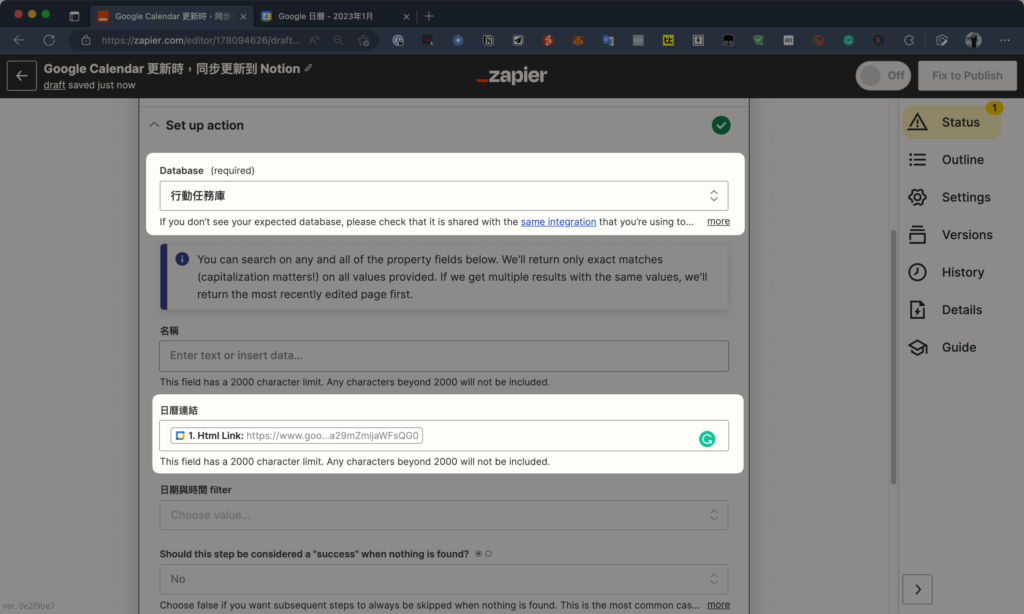Close the Google Calendar 更新時 browser tab
Image resolution: width=1024 pixels, height=614 pixels.
pyautogui.click(x=243, y=16)
